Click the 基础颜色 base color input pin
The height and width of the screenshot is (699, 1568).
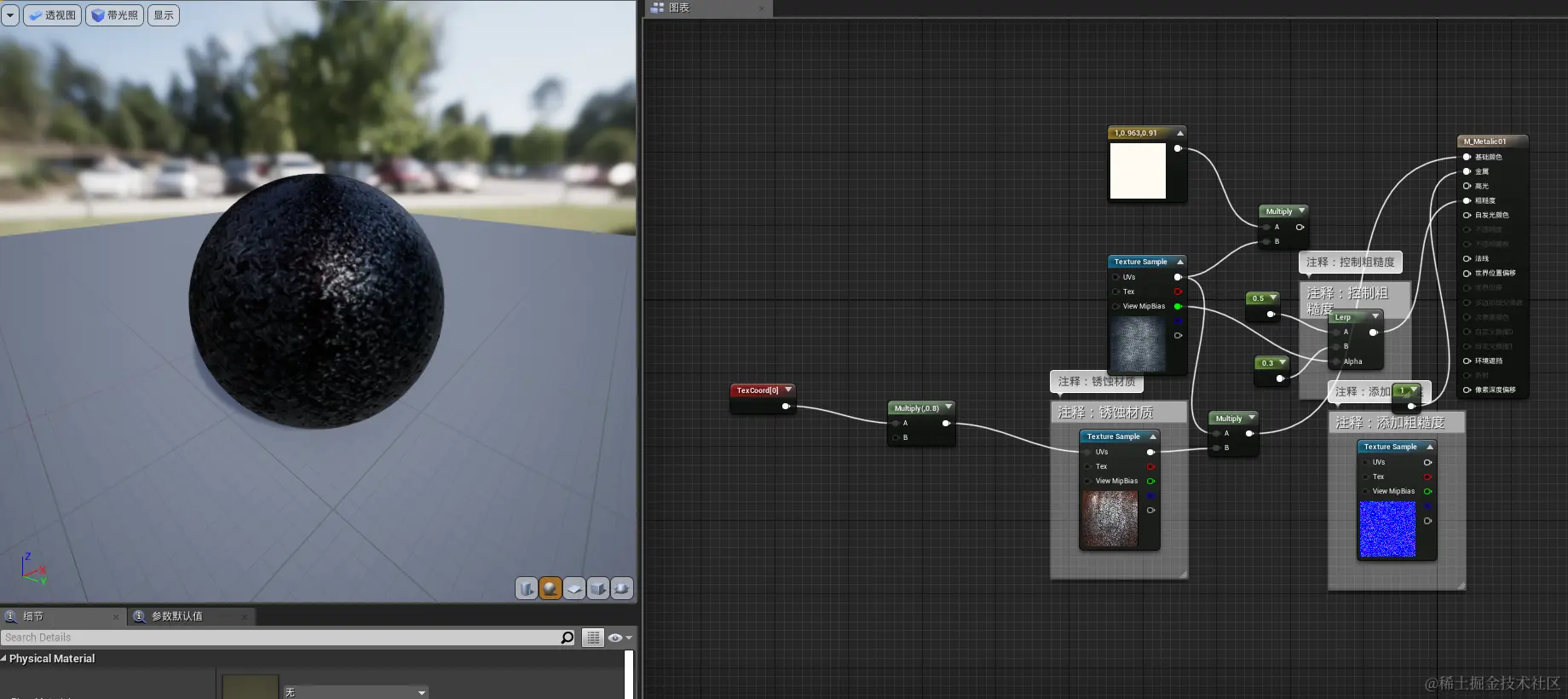click(1467, 157)
